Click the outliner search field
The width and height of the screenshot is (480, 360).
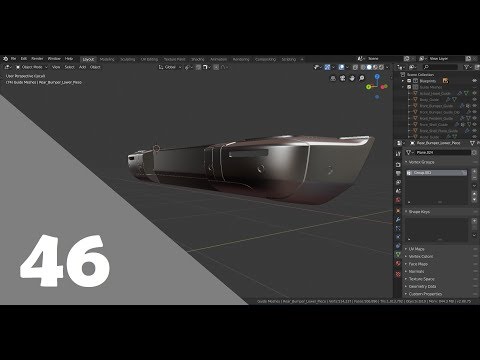pos(440,67)
